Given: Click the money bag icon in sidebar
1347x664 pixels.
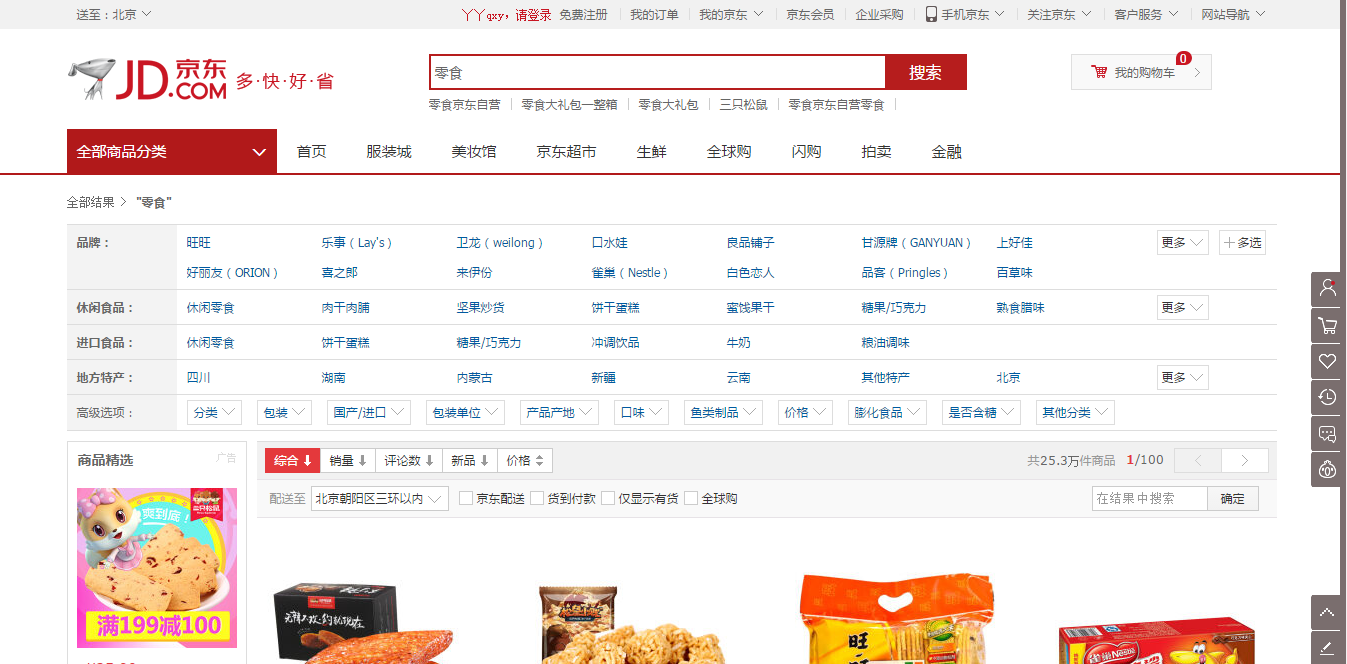Looking at the screenshot, I should (1328, 469).
